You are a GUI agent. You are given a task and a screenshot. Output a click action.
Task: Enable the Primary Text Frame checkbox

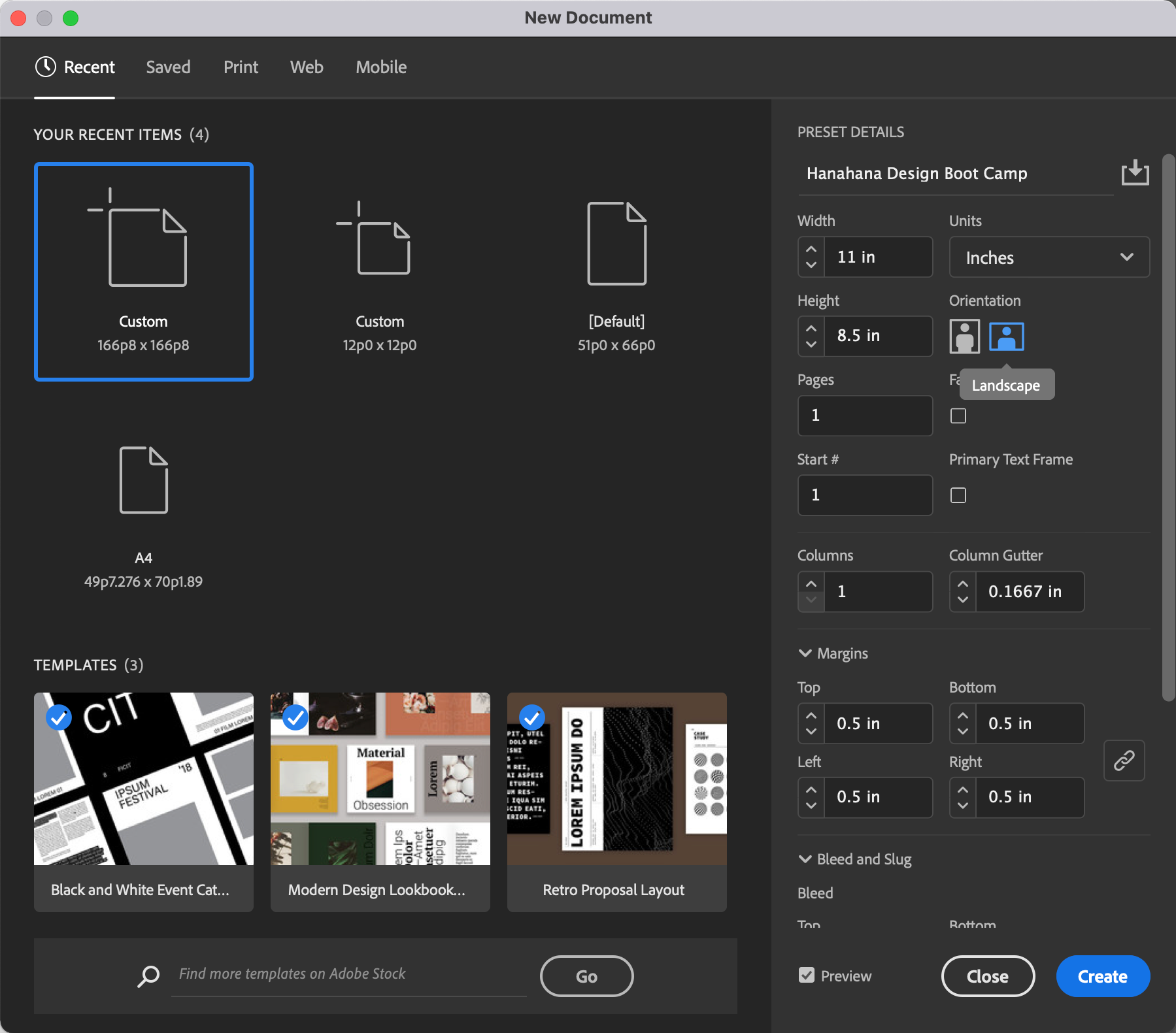click(958, 495)
